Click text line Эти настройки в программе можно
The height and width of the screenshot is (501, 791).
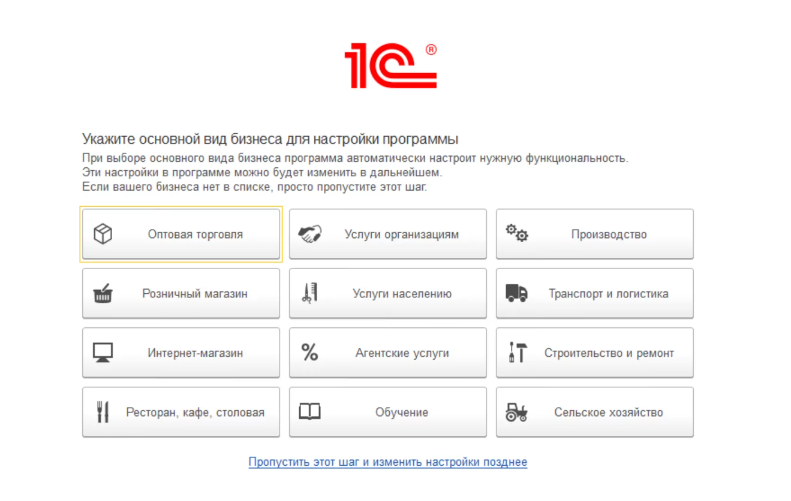point(262,173)
